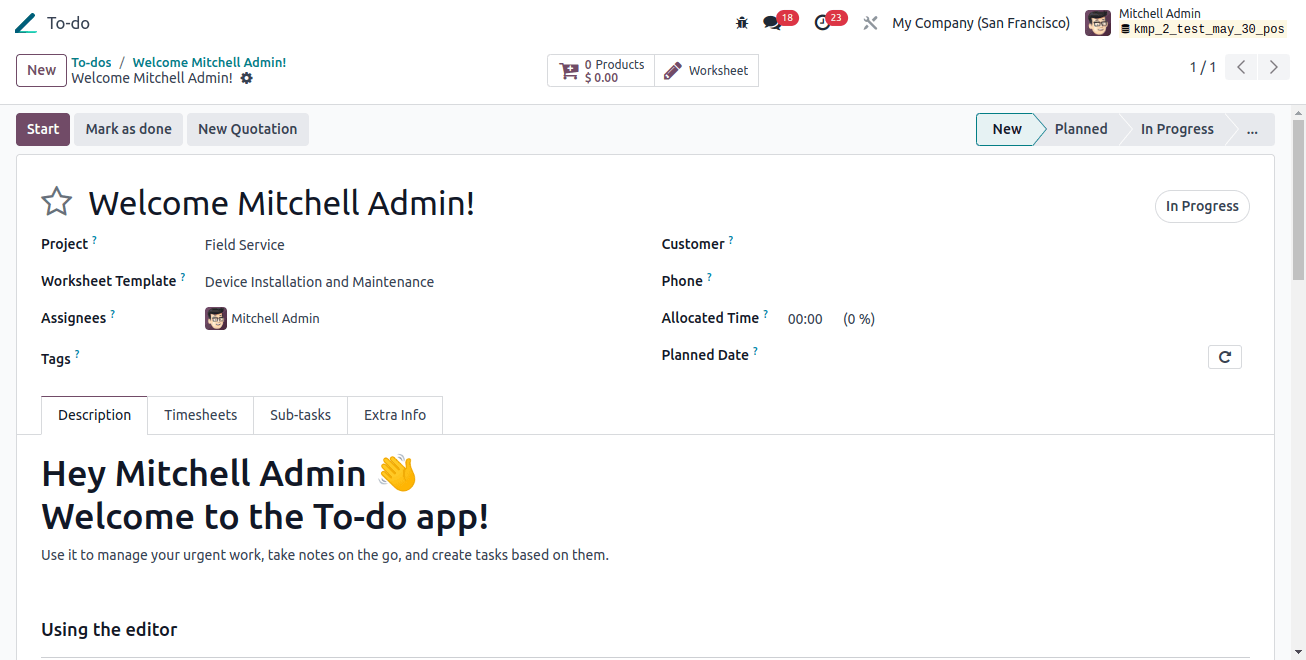Click the To-do app name in the navbar
The width and height of the screenshot is (1306, 660).
(68, 23)
